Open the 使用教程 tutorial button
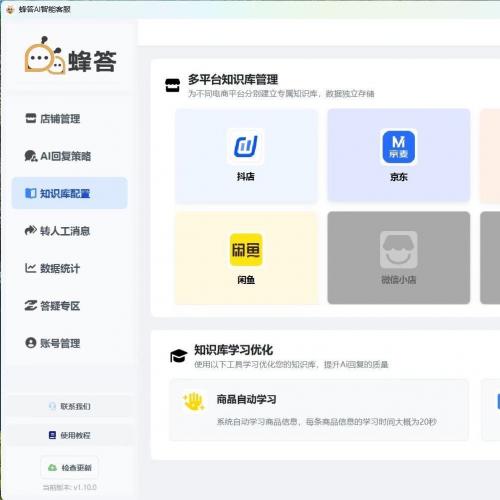 [70, 435]
